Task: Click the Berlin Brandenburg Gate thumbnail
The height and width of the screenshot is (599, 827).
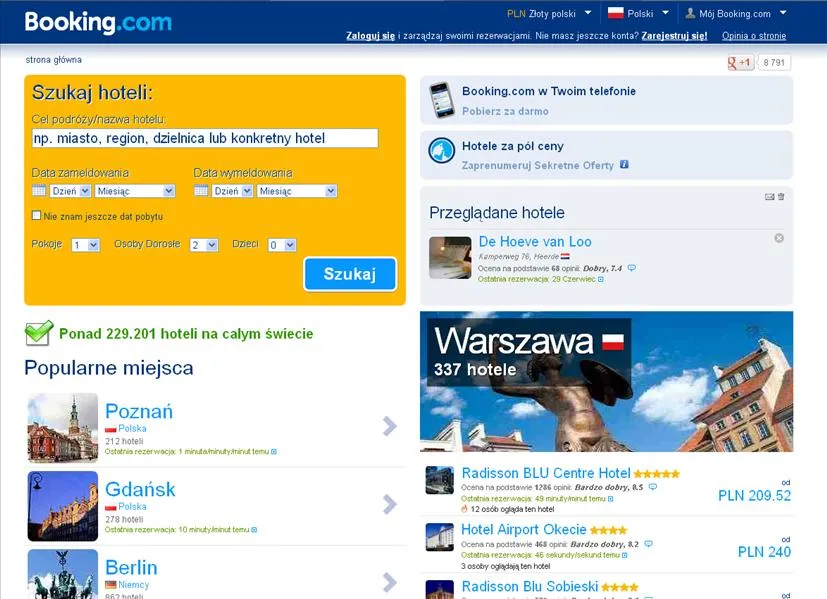Action: 63,574
